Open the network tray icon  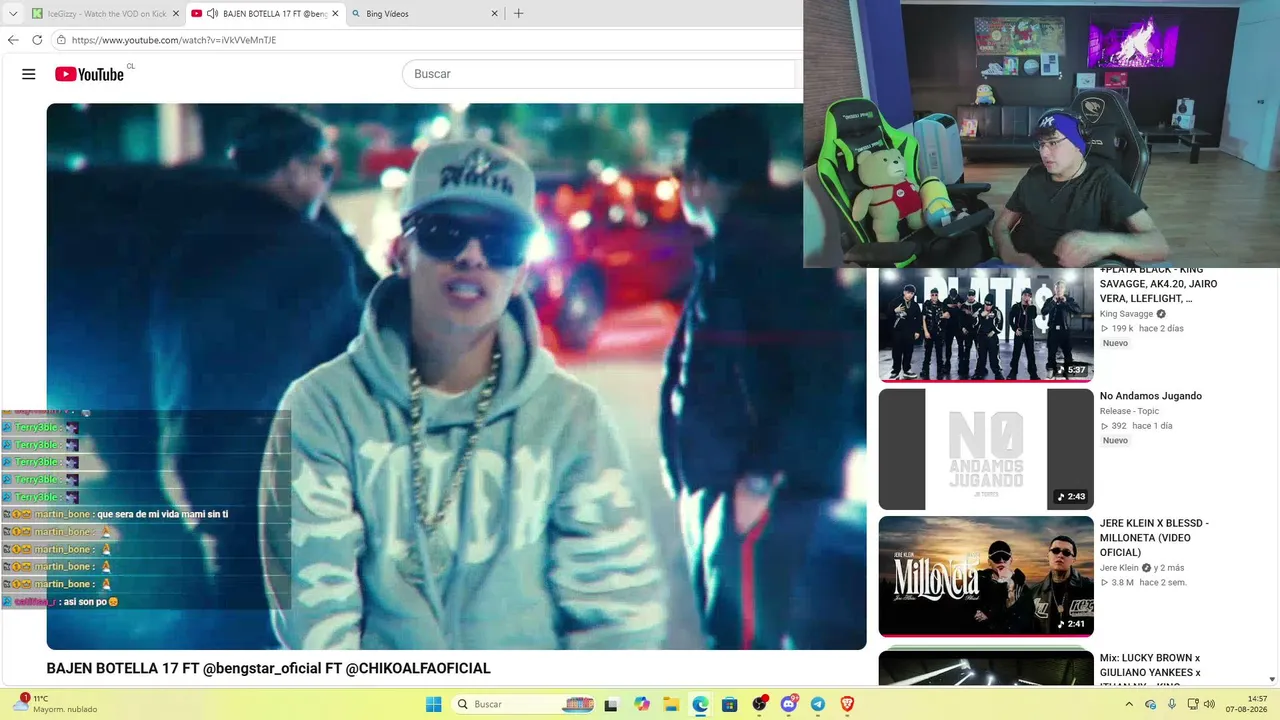click(x=1193, y=704)
